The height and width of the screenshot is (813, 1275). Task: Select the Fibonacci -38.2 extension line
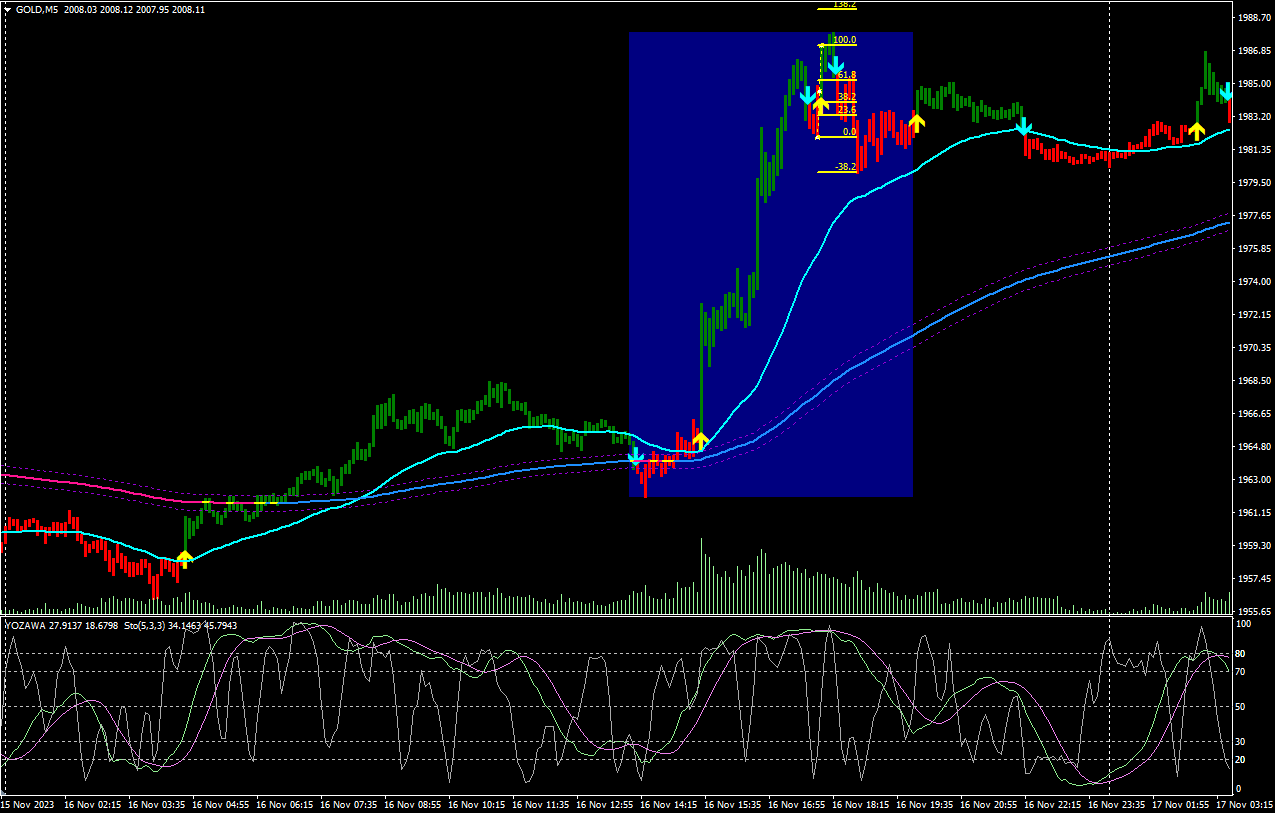coord(836,171)
